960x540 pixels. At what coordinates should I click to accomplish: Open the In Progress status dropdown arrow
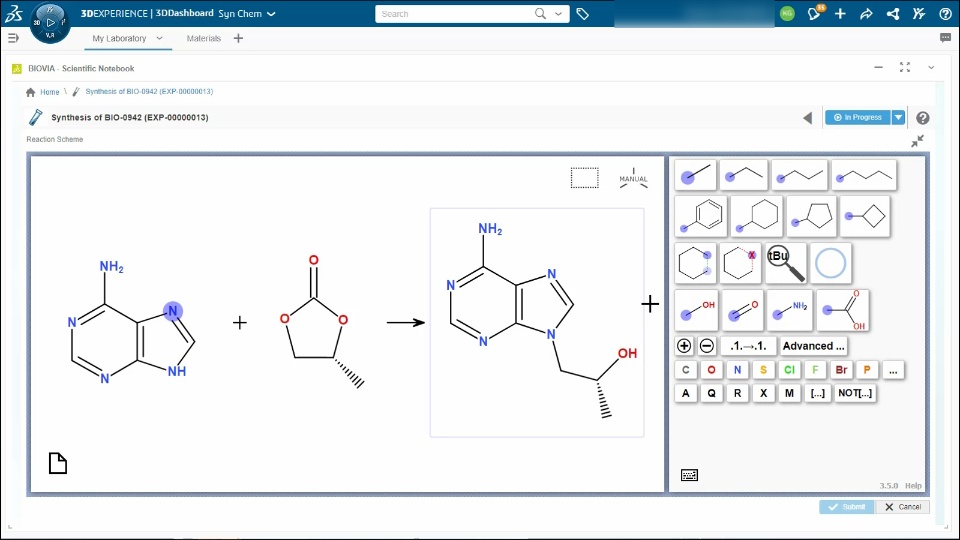click(898, 118)
